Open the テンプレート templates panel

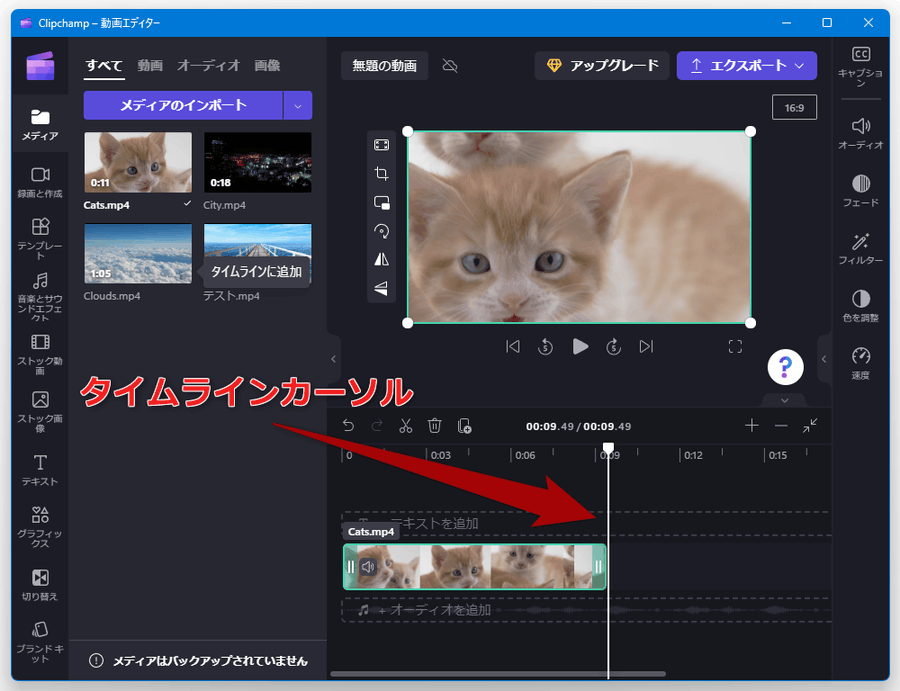[40, 238]
